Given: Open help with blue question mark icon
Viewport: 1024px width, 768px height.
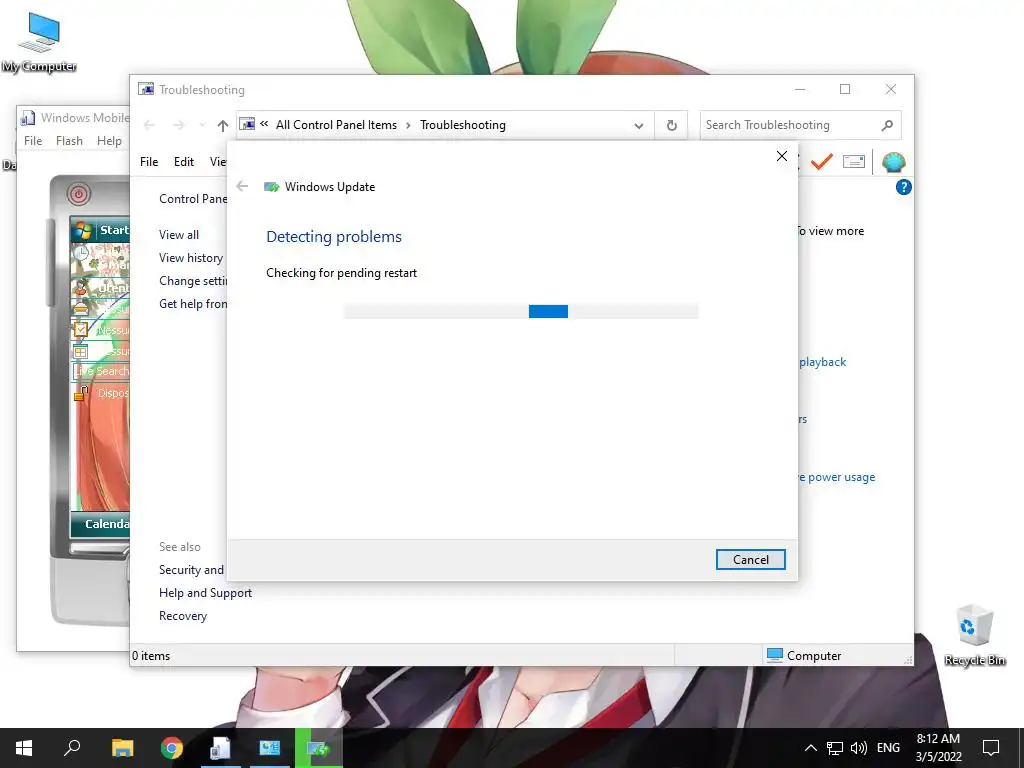Looking at the screenshot, I should point(903,187).
